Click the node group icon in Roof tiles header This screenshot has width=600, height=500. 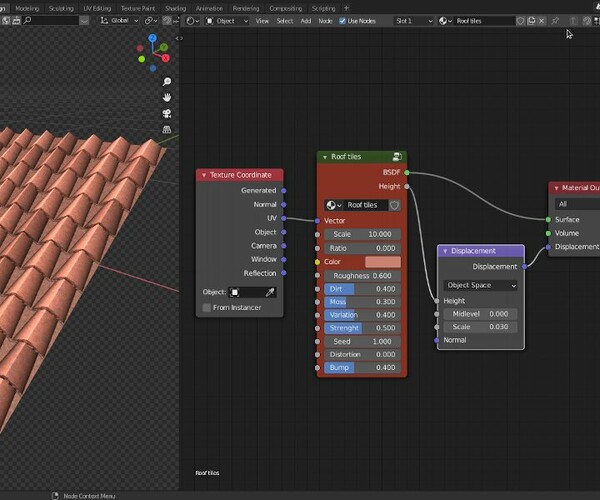(398, 157)
